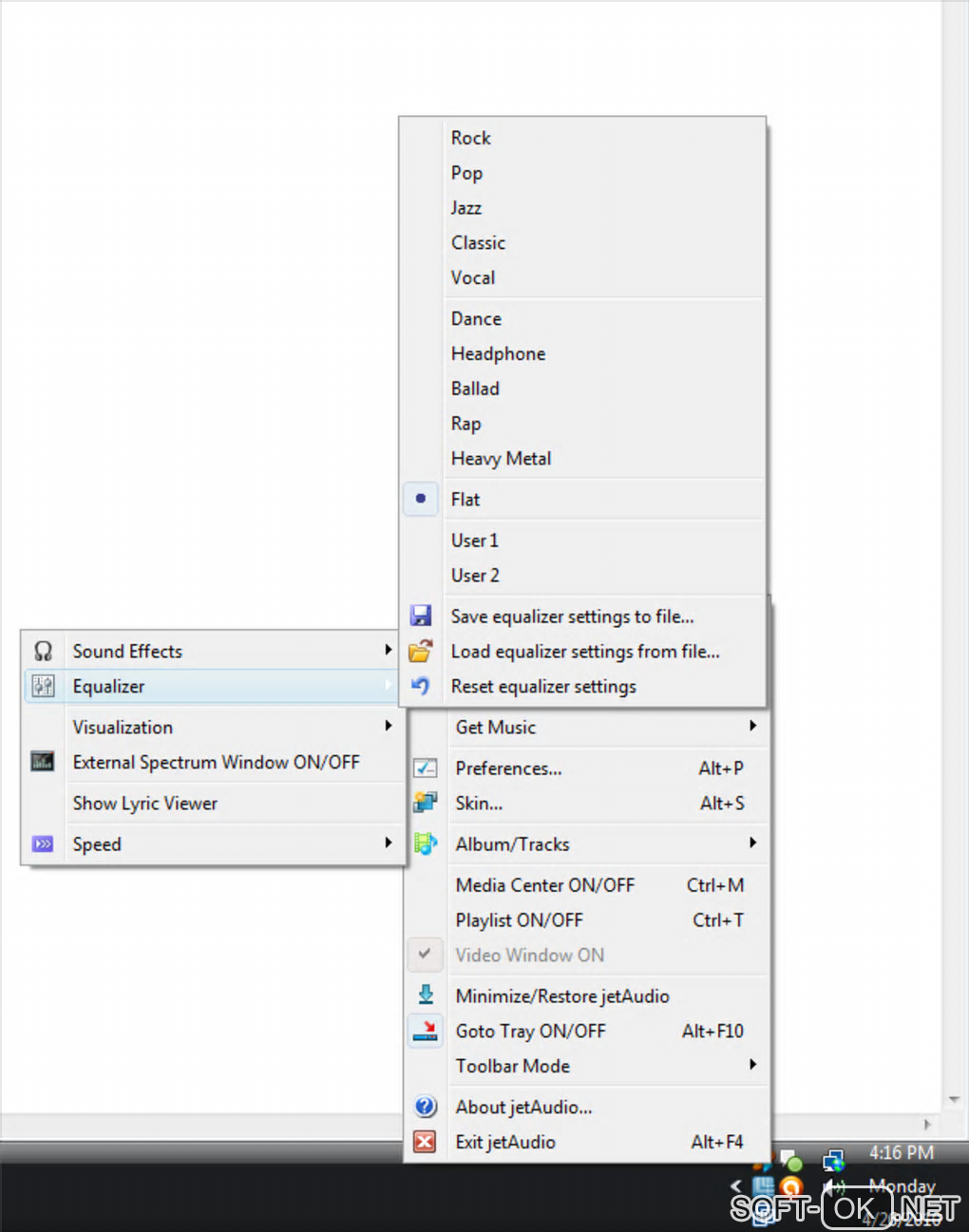The height and width of the screenshot is (1232, 969).
Task: Choose the Dance equalizer preset
Action: [x=582, y=318]
